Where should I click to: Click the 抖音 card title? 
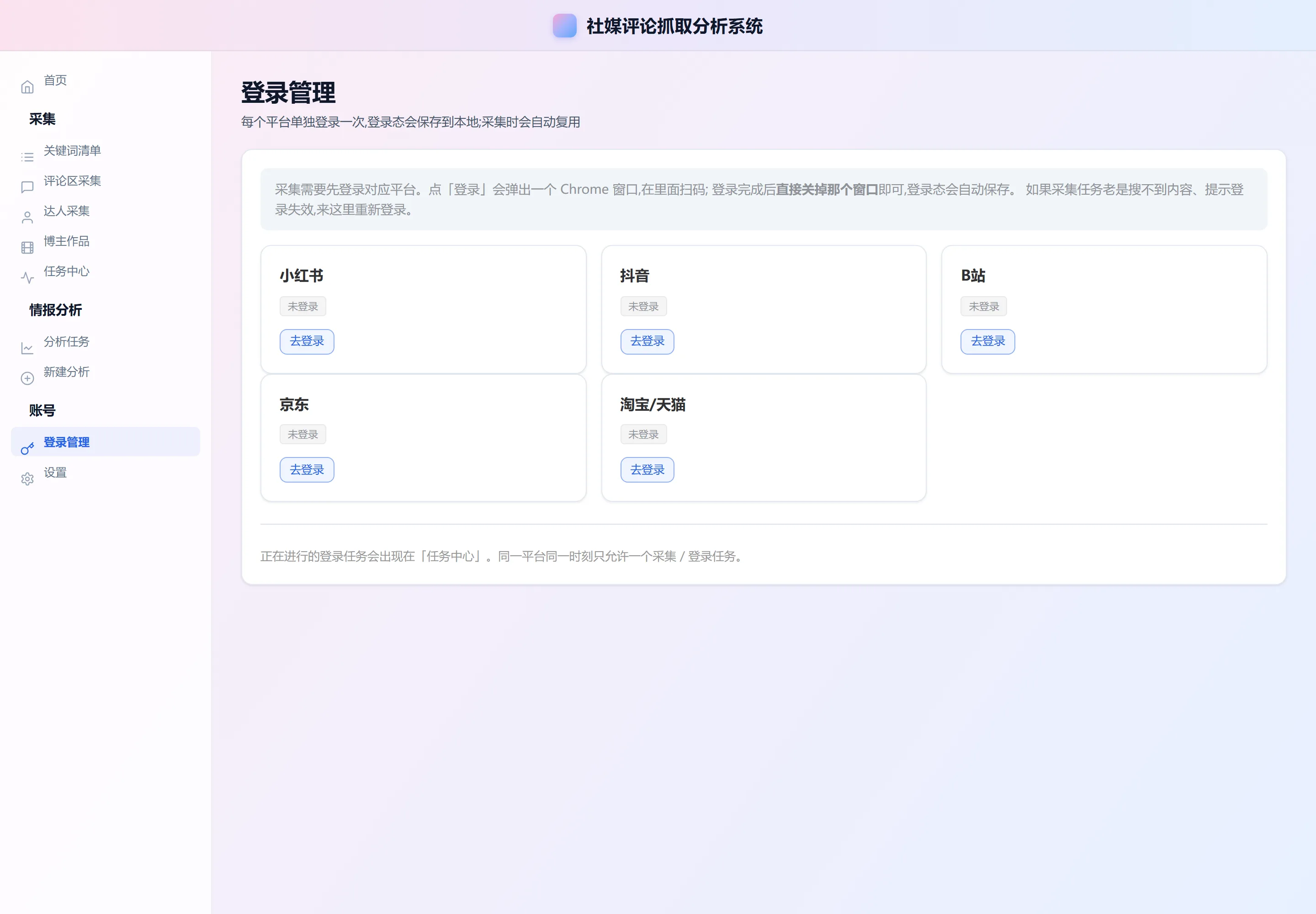tap(635, 276)
